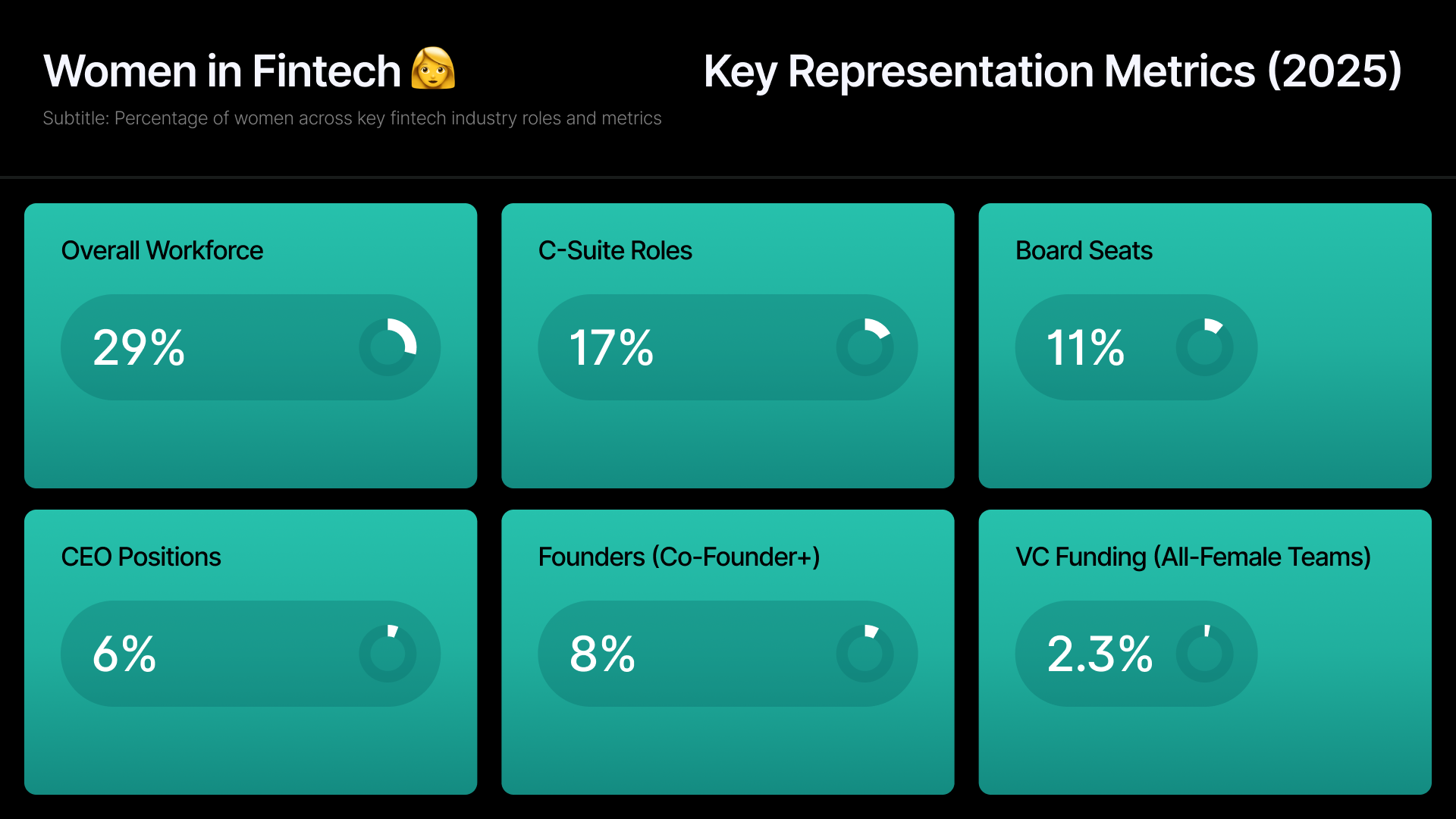Click the 11% Board Seats value
This screenshot has width=1456, height=819.
pyautogui.click(x=1085, y=348)
